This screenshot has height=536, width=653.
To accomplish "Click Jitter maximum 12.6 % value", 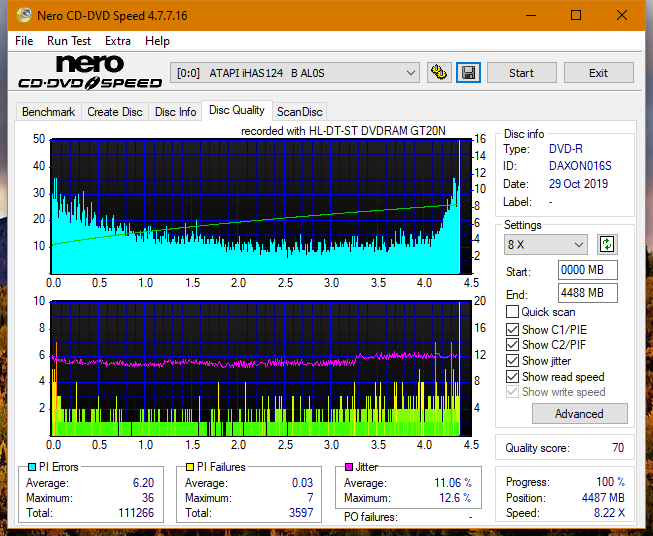I will pos(455,498).
